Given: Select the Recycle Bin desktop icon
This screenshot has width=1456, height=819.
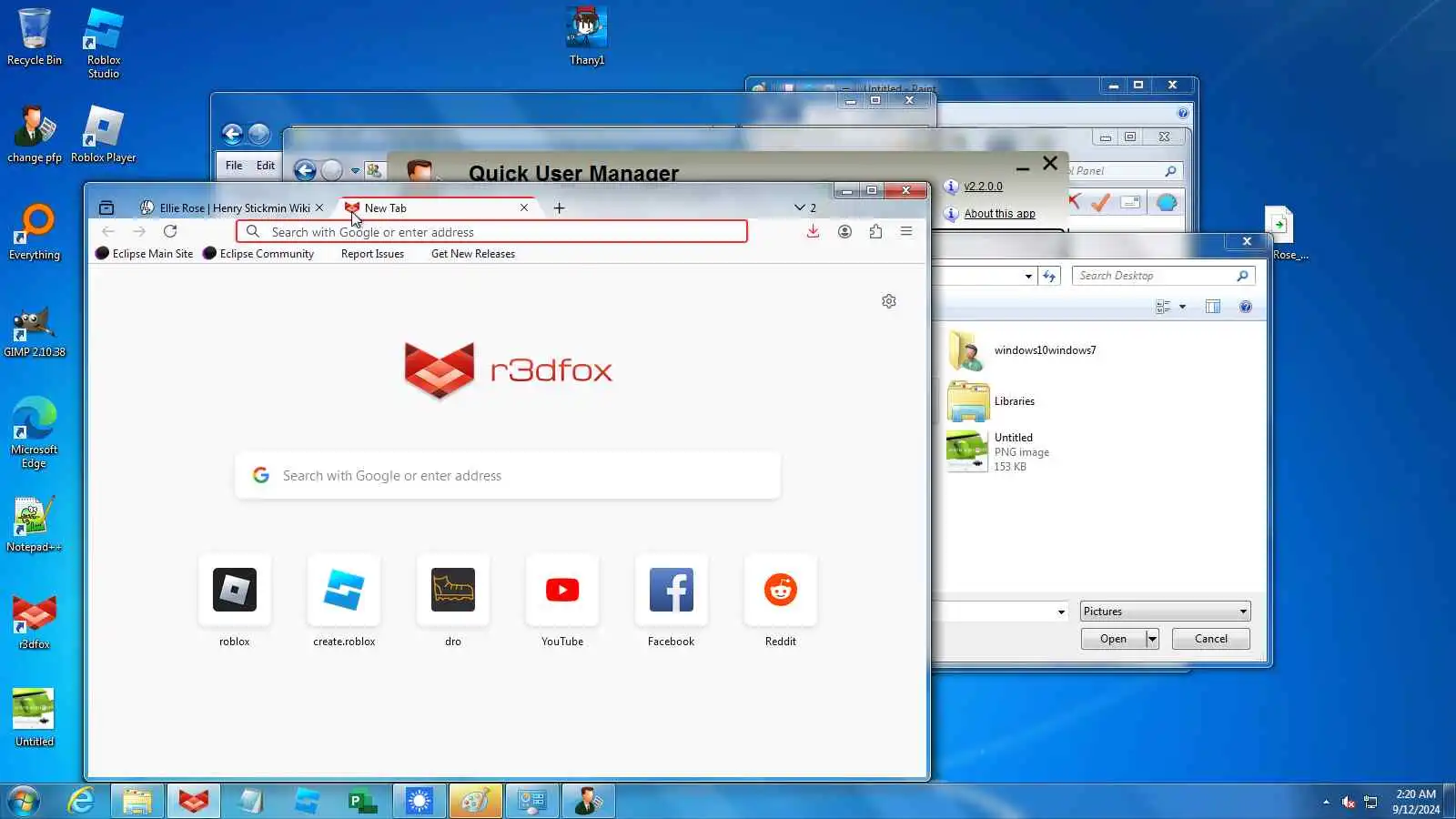Looking at the screenshot, I should [35, 37].
